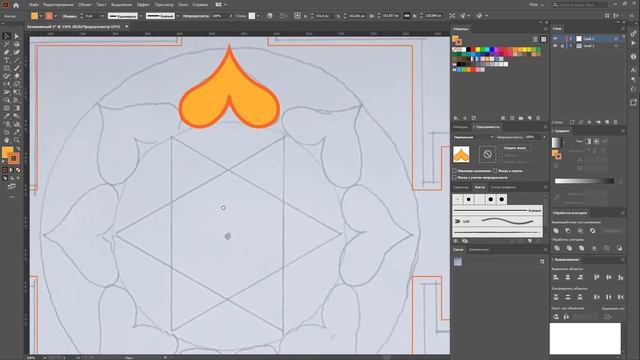The width and height of the screenshot is (640, 360).
Task: Select the Pen tool
Action: (x=7, y=52)
